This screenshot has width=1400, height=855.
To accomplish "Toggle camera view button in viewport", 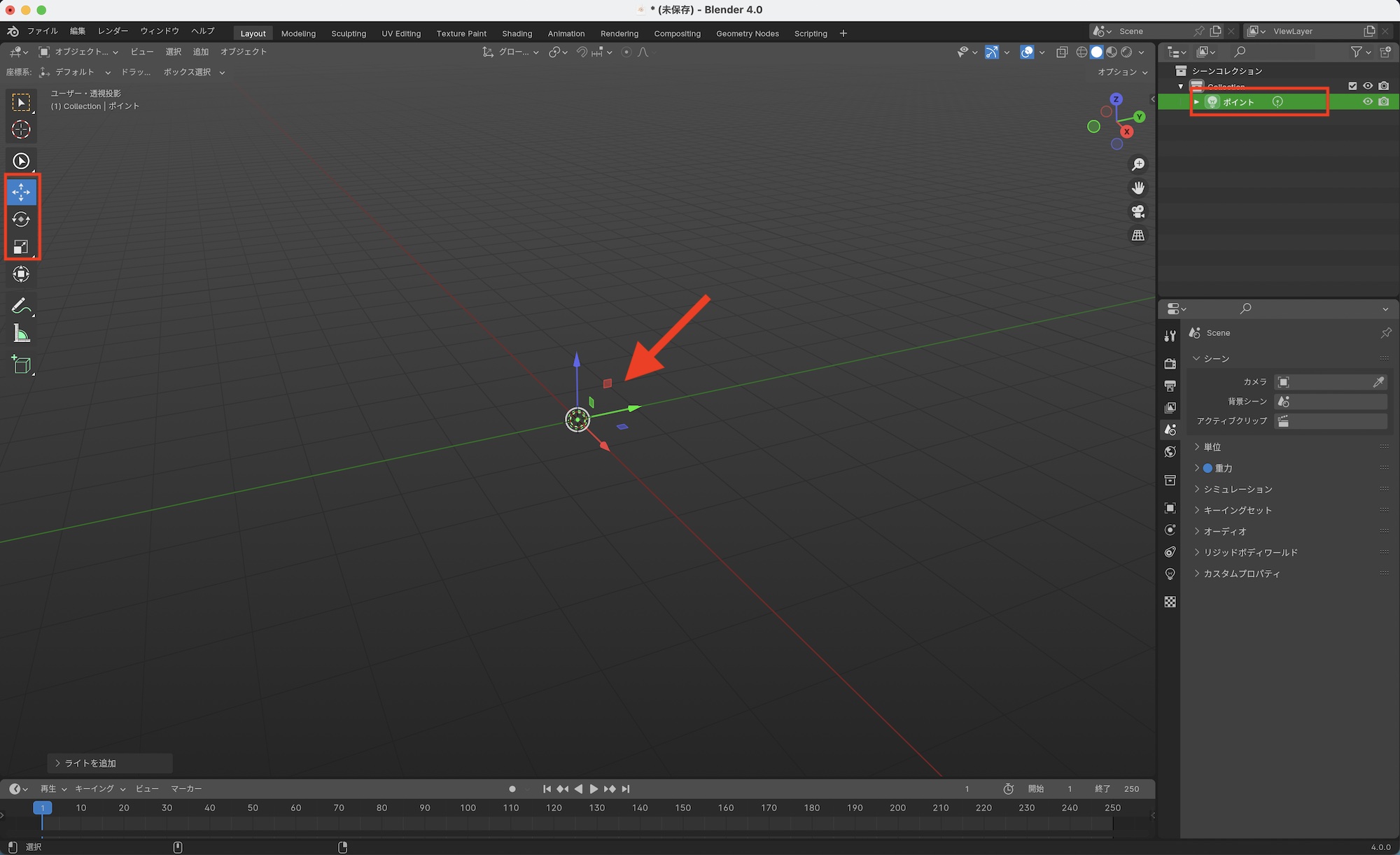I will 1138,211.
